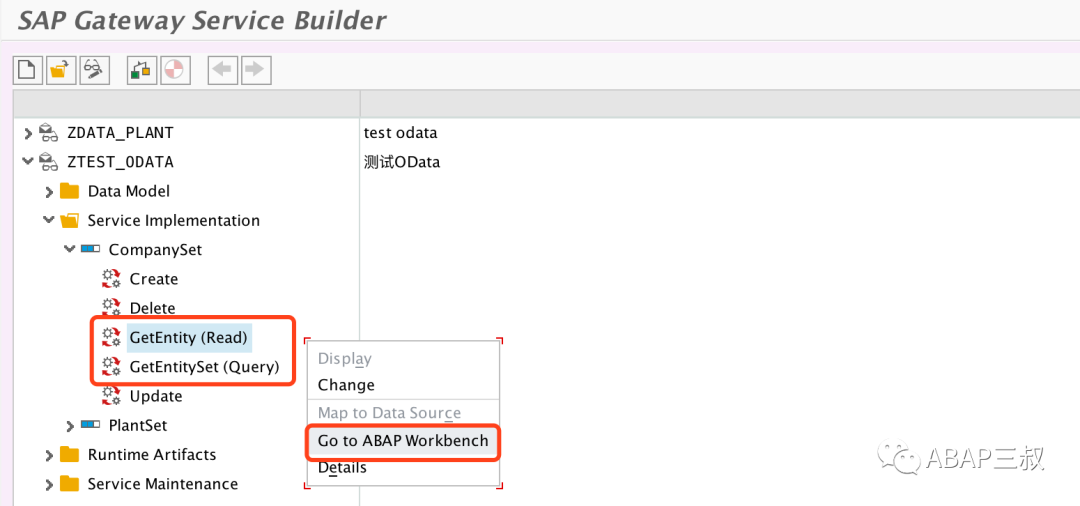This screenshot has height=506, width=1080.
Task: Click the Check Project Consistency icon
Action: (x=176, y=70)
